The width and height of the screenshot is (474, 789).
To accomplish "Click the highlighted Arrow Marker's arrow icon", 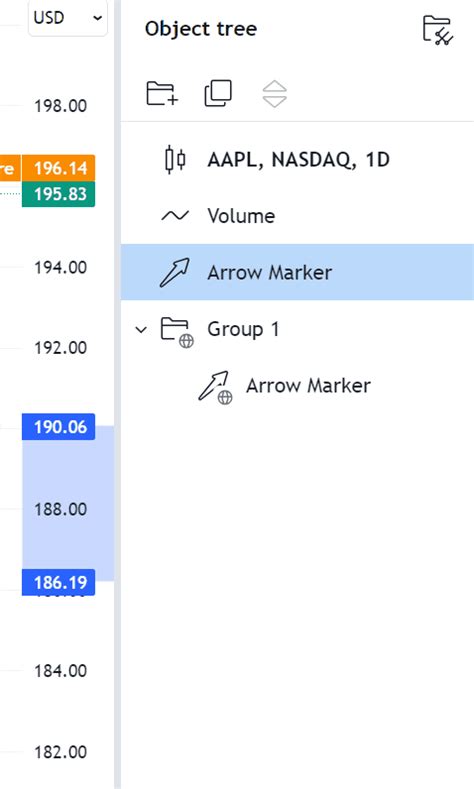I will point(175,272).
